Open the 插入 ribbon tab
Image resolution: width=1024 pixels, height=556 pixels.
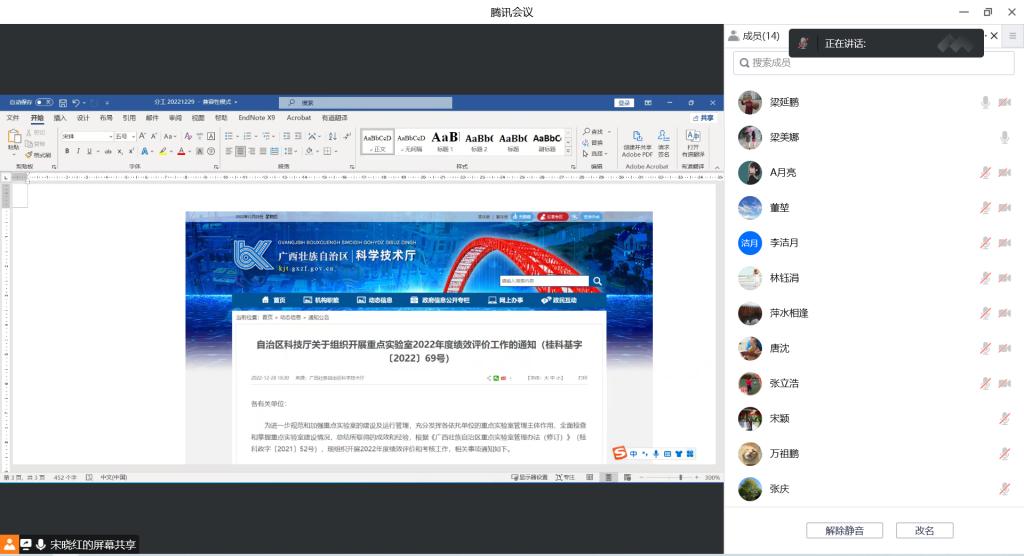coord(60,118)
